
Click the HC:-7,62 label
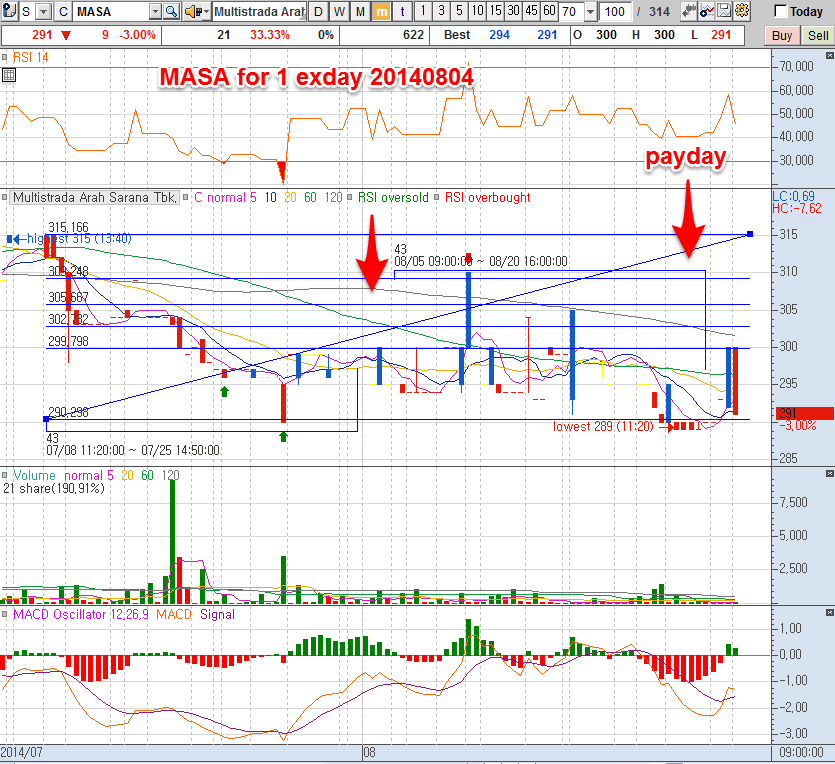coord(797,208)
